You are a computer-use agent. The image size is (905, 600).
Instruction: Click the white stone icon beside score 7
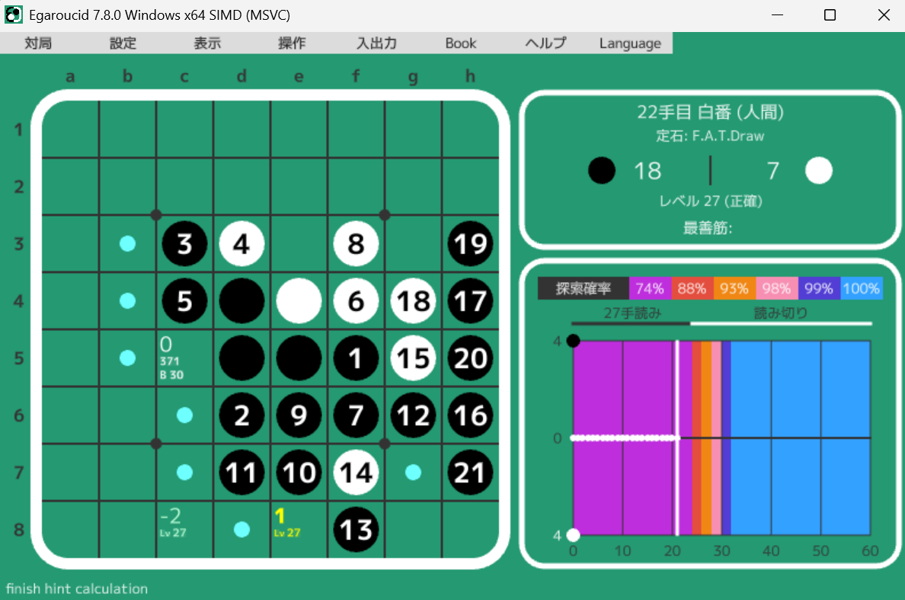coord(818,171)
